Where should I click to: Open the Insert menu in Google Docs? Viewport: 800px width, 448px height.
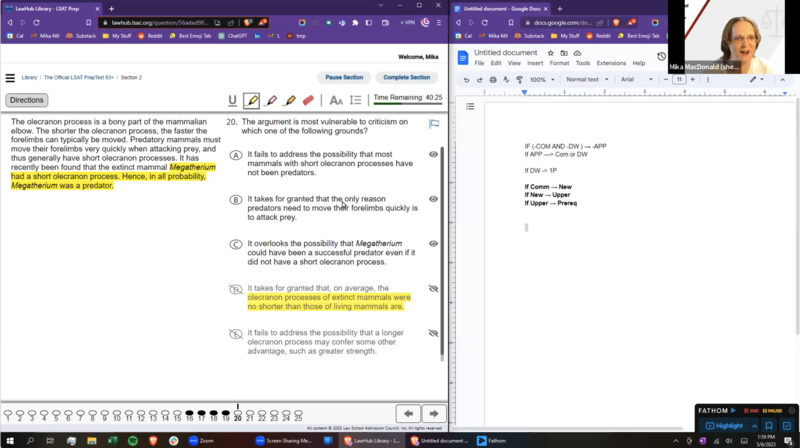pyautogui.click(x=536, y=63)
